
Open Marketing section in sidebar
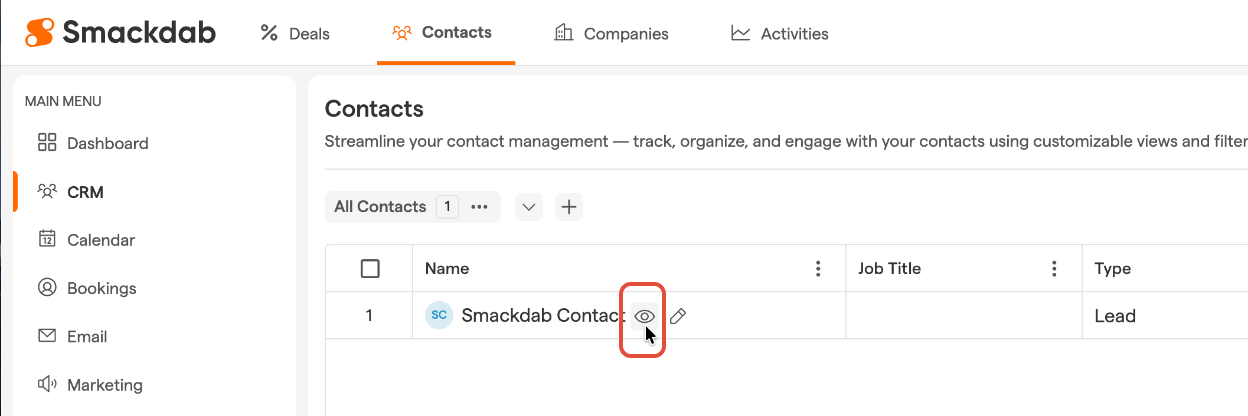104,384
